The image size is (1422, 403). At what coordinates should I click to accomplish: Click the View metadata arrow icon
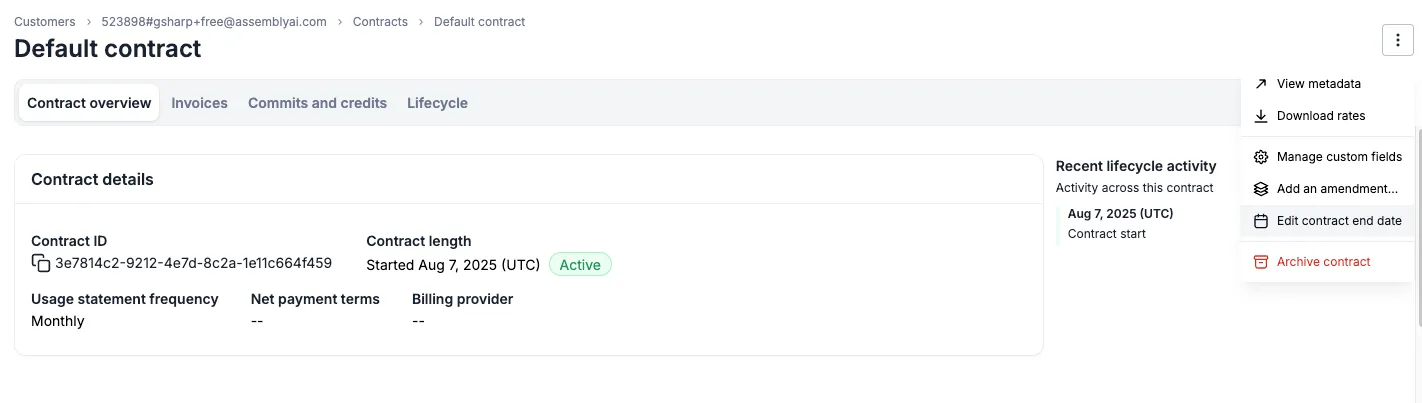click(1261, 84)
